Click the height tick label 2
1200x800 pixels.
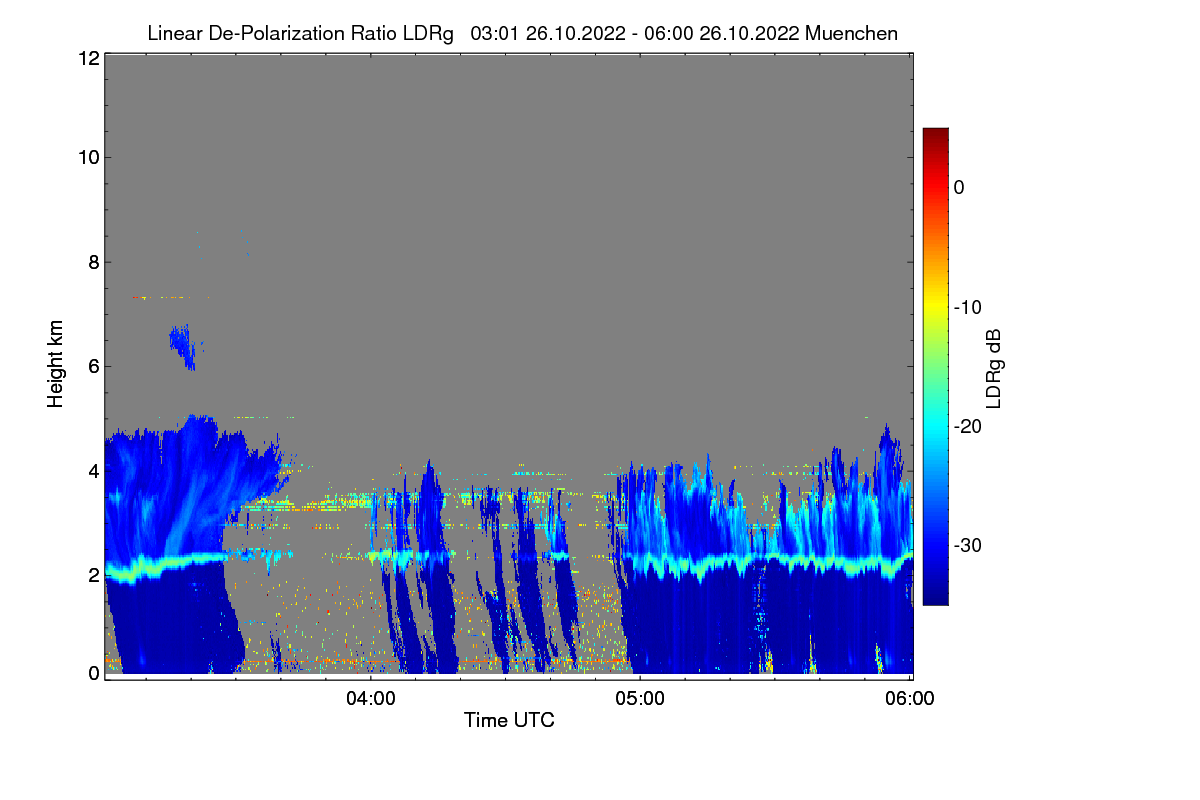click(x=92, y=575)
